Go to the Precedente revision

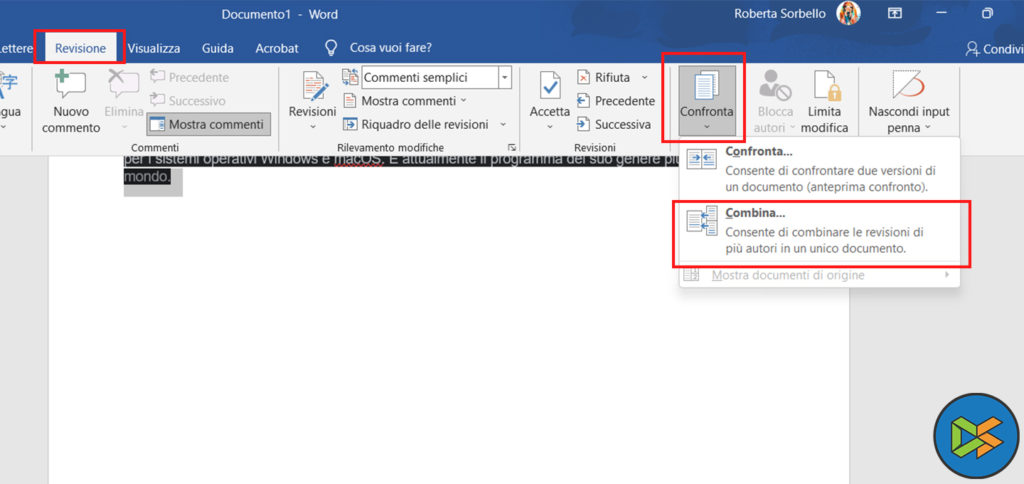[616, 101]
